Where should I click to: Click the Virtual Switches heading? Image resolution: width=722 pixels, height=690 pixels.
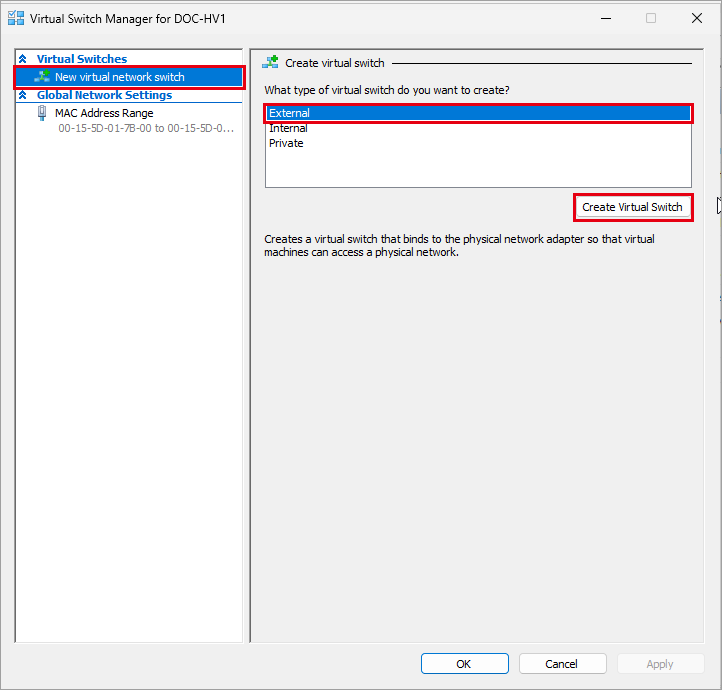coord(82,59)
